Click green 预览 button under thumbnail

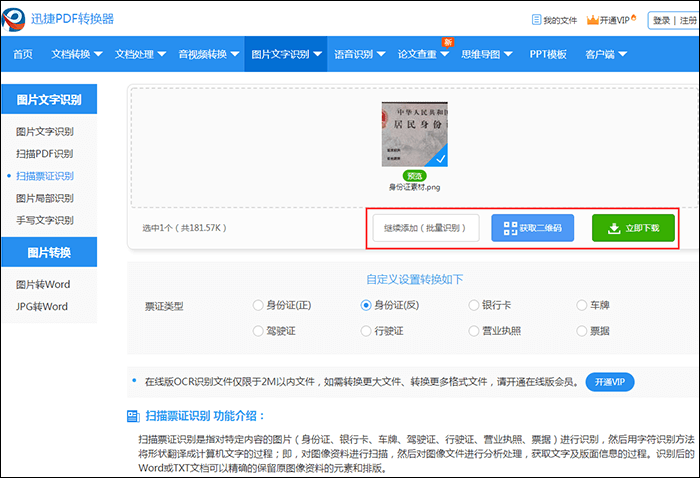415,176
